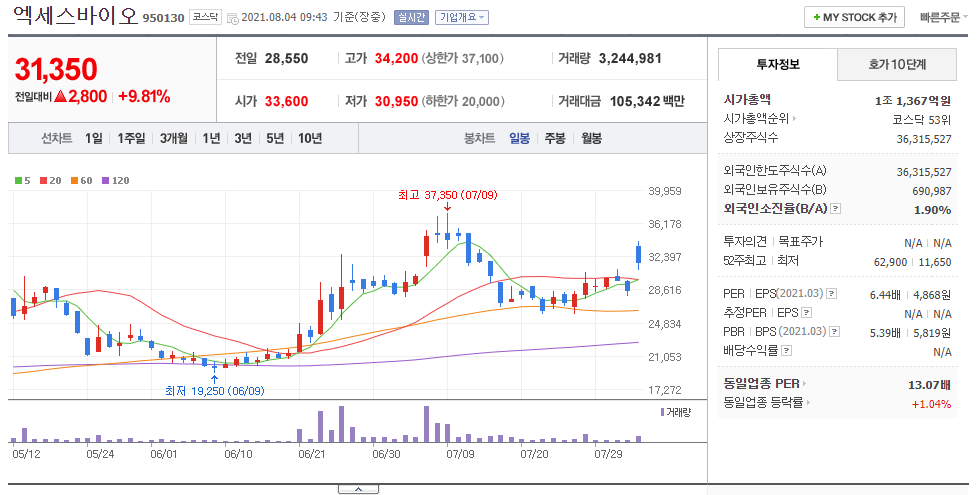Select the 1년 line chart period
977x495 pixels.
click(211, 138)
